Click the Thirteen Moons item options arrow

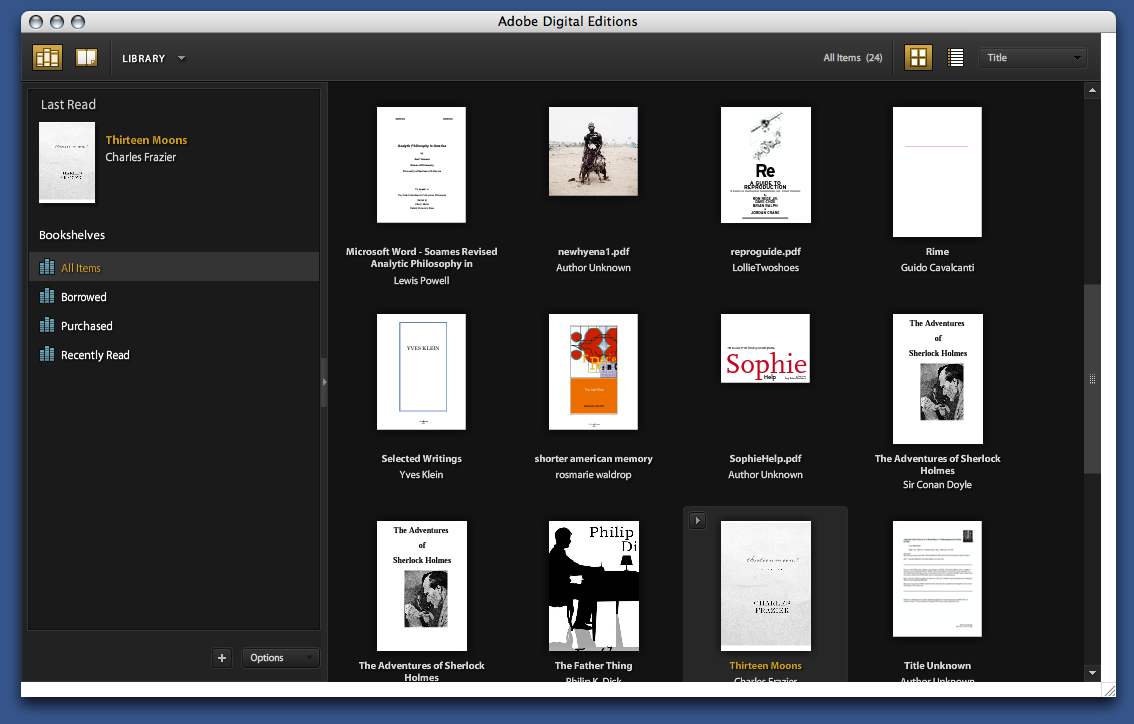point(697,520)
